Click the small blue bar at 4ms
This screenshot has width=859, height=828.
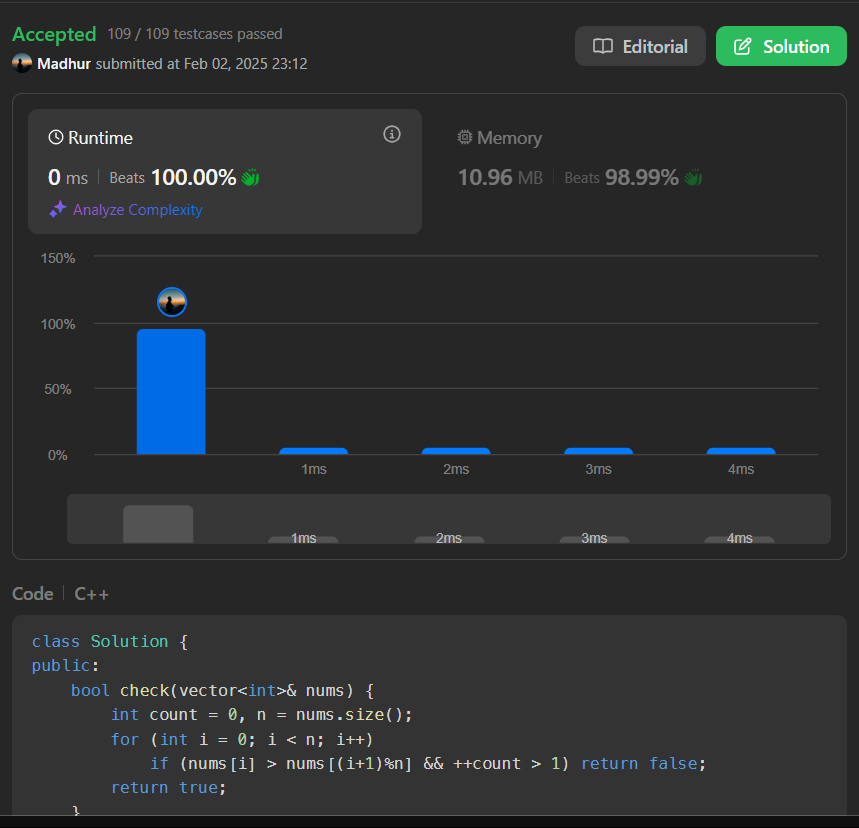[x=741, y=451]
